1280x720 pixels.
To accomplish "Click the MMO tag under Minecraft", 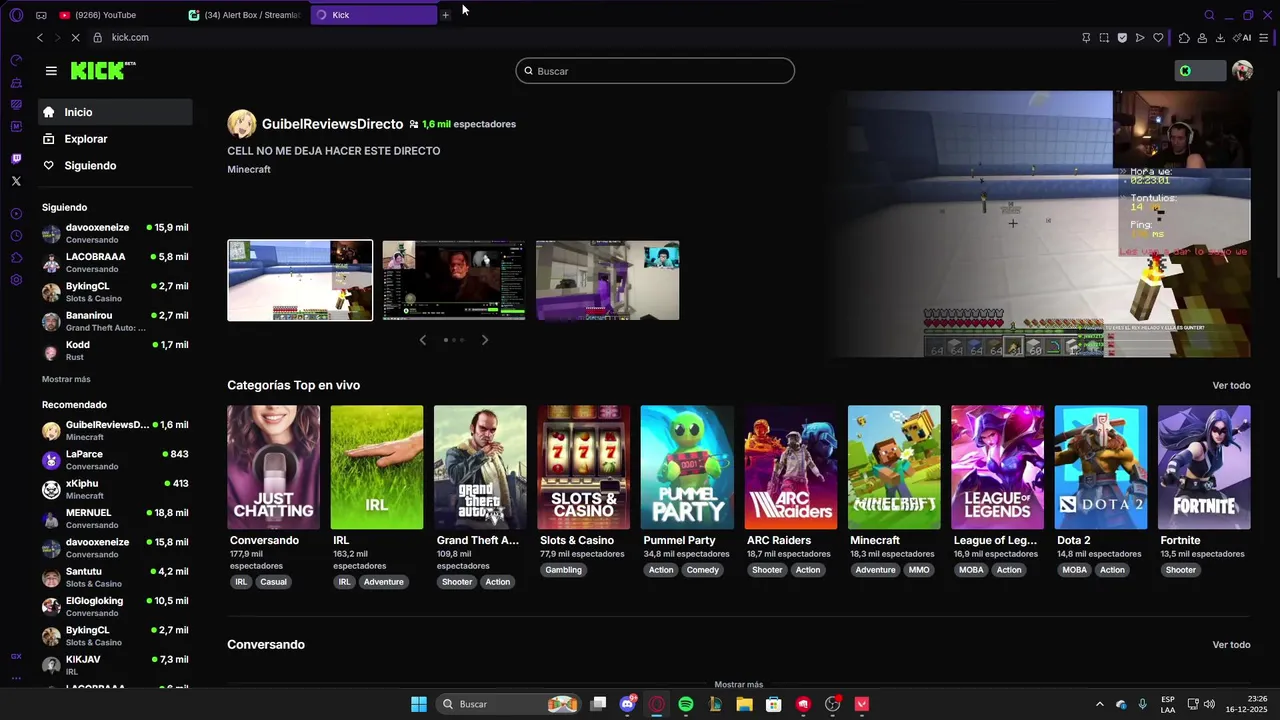I will pyautogui.click(x=919, y=570).
